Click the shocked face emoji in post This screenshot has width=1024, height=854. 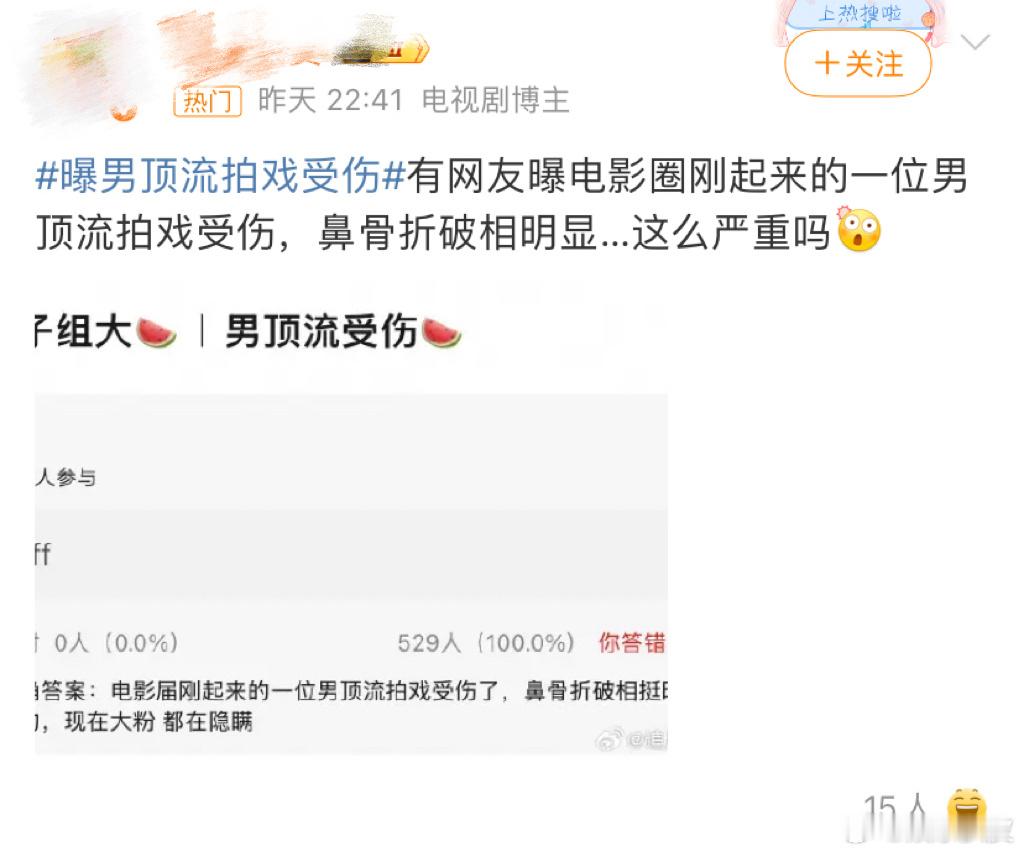[858, 230]
